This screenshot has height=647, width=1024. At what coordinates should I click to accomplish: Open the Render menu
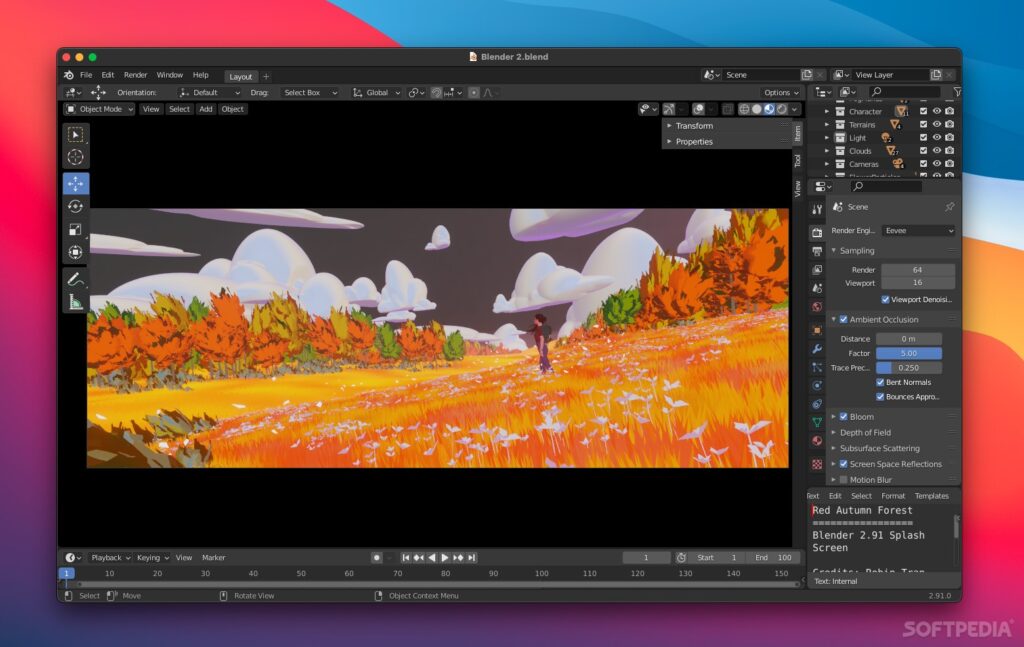[135, 75]
